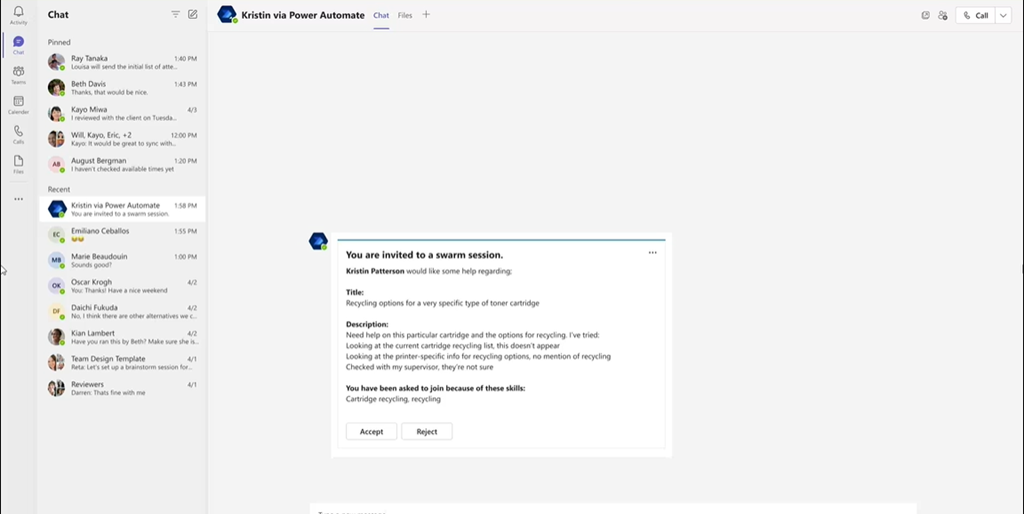Accept the swarm session invitation
This screenshot has width=1024, height=514.
tap(371, 431)
